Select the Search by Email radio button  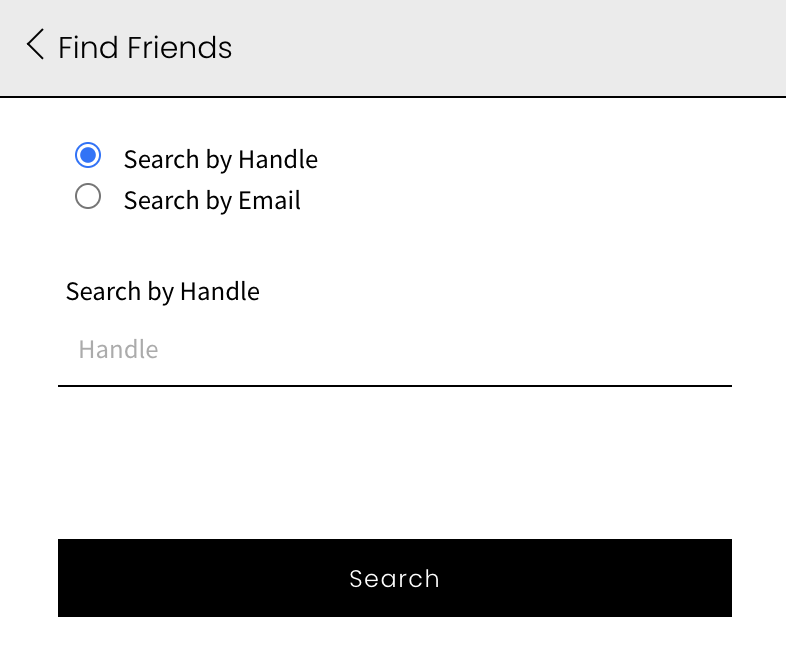tap(88, 197)
